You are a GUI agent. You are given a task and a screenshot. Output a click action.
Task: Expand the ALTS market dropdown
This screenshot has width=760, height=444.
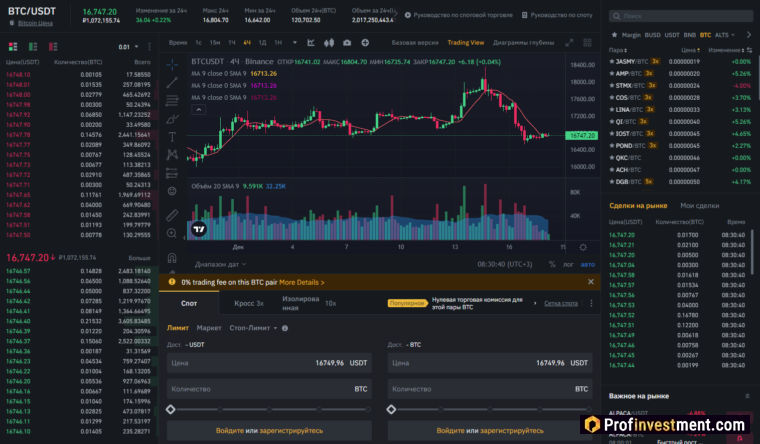725,35
